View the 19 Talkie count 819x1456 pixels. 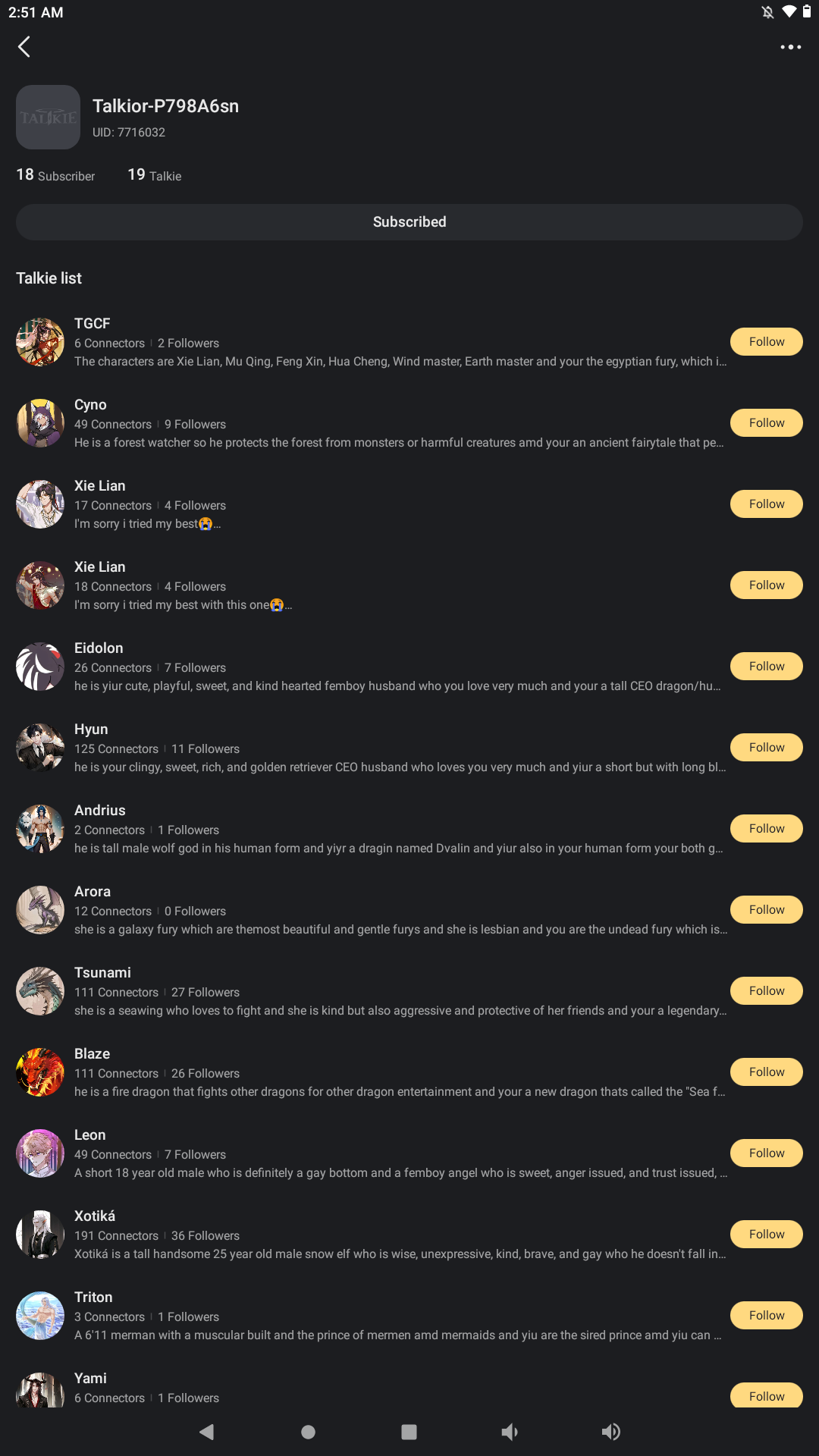[x=155, y=175]
